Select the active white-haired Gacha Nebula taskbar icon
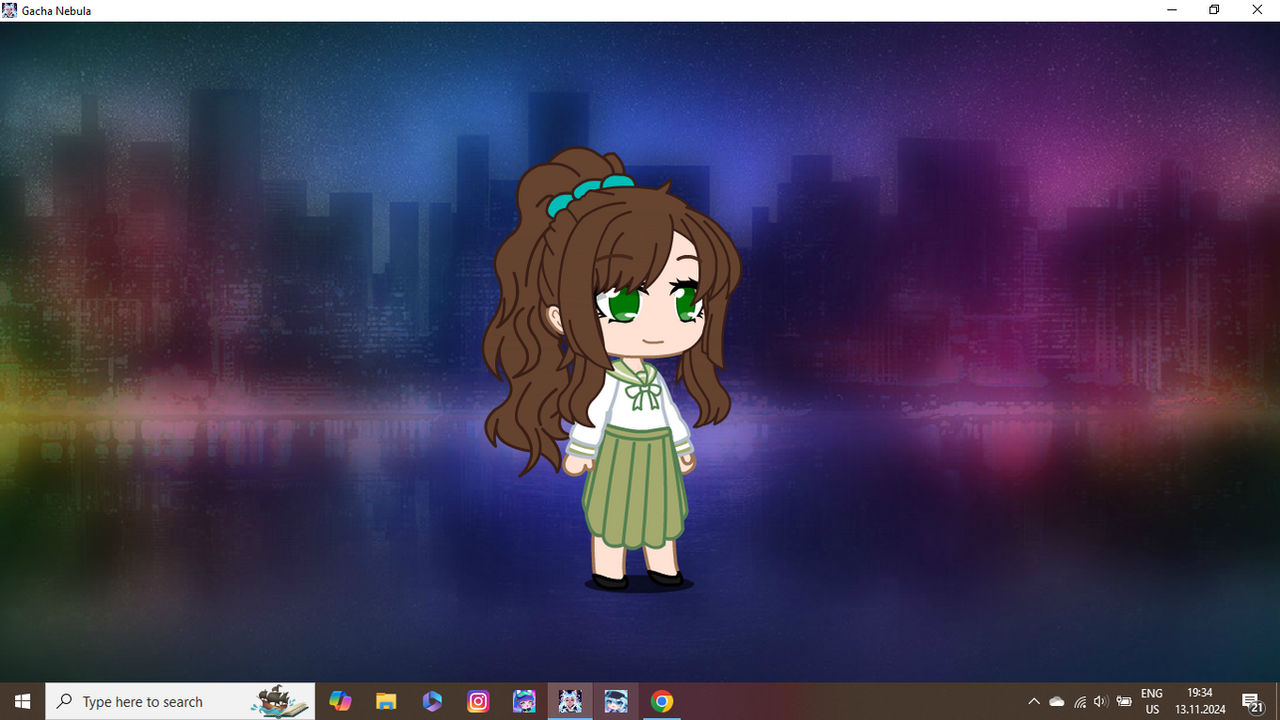Image resolution: width=1280 pixels, height=720 pixels. (x=570, y=701)
